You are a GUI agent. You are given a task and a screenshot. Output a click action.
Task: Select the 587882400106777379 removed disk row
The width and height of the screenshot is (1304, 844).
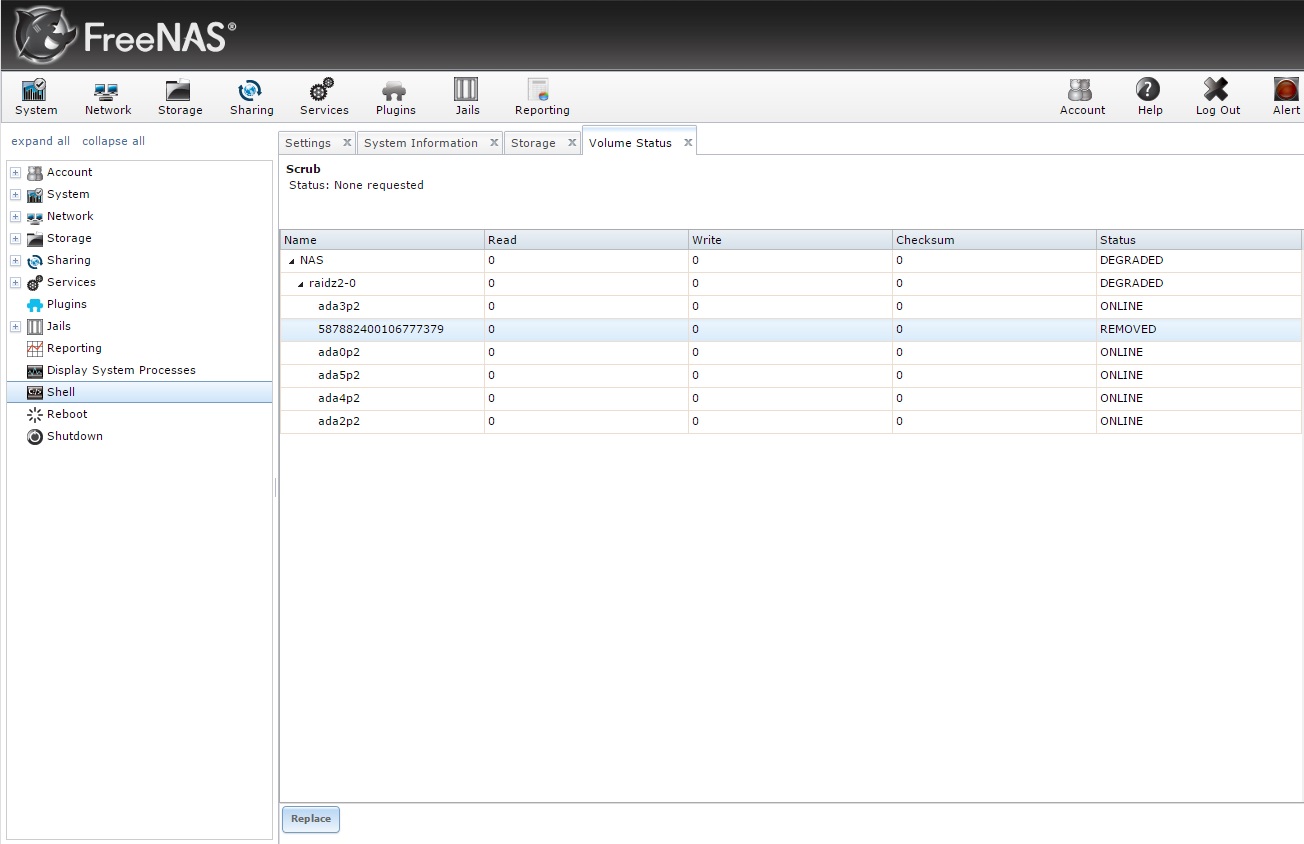(x=791, y=330)
